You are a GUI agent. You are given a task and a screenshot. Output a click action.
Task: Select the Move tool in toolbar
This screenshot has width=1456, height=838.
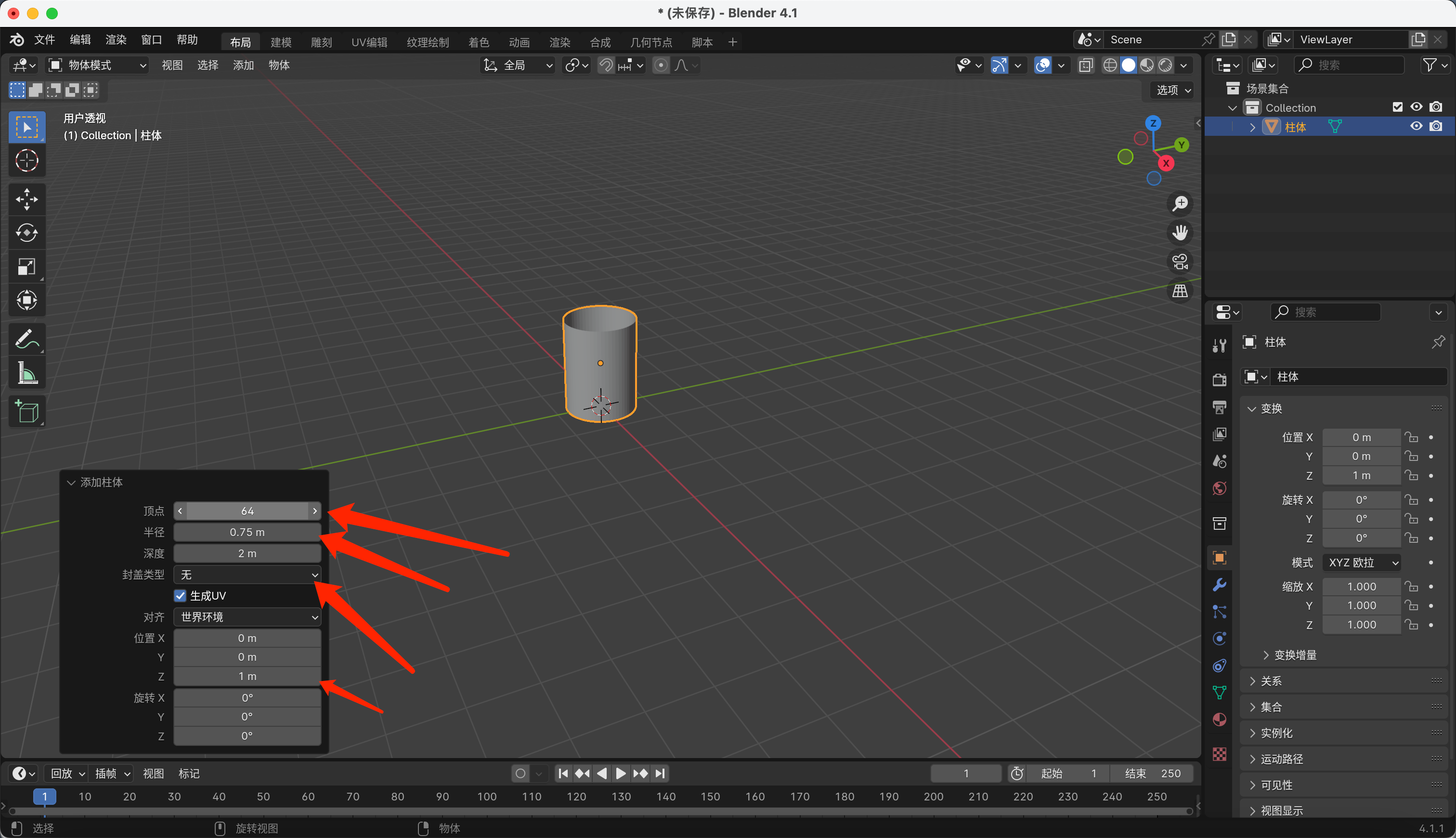click(26, 199)
